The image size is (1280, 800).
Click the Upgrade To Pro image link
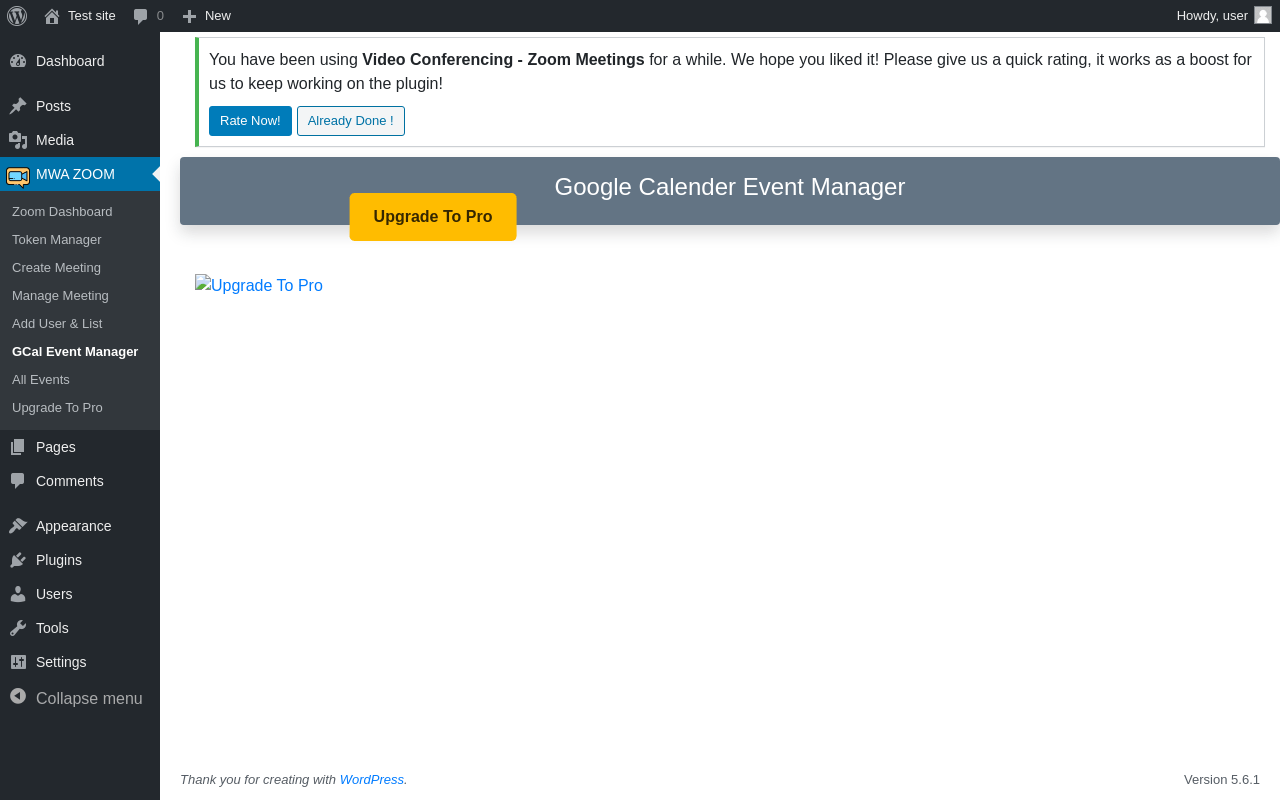pos(259,285)
